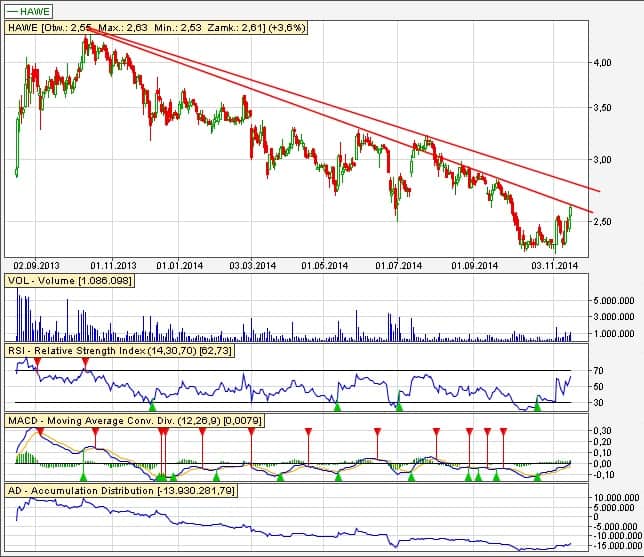Click the VOL - Volume panel label
The image size is (644, 557).
pyautogui.click(x=71, y=283)
